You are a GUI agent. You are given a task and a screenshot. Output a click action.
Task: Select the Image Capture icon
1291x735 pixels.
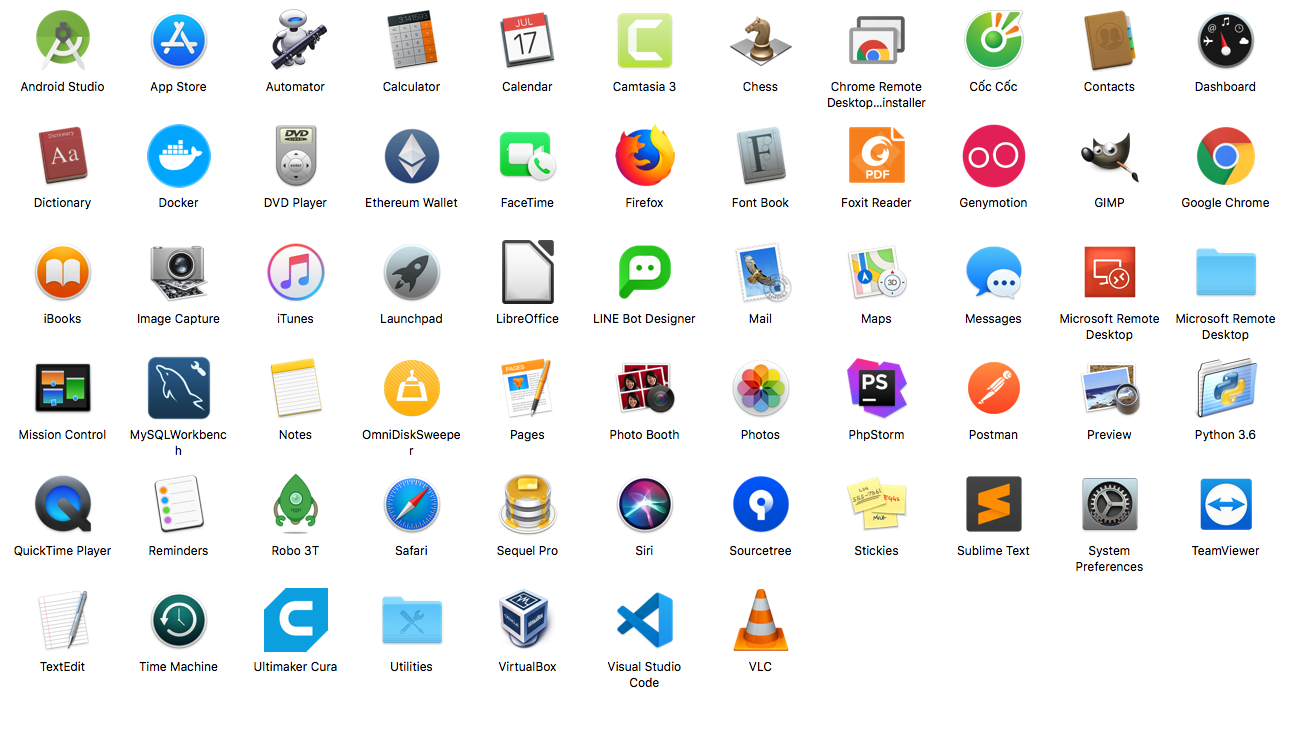[178, 272]
